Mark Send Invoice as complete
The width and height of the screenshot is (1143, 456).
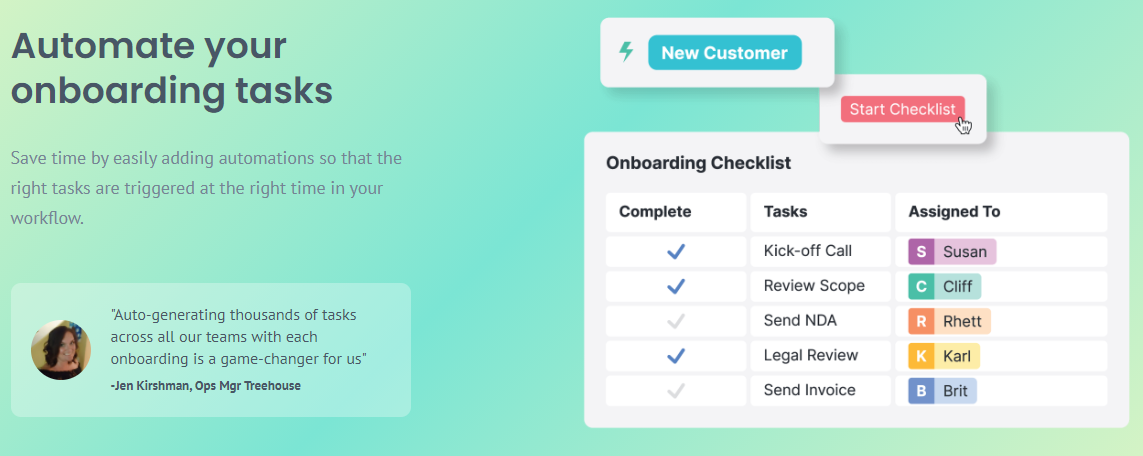coord(676,391)
